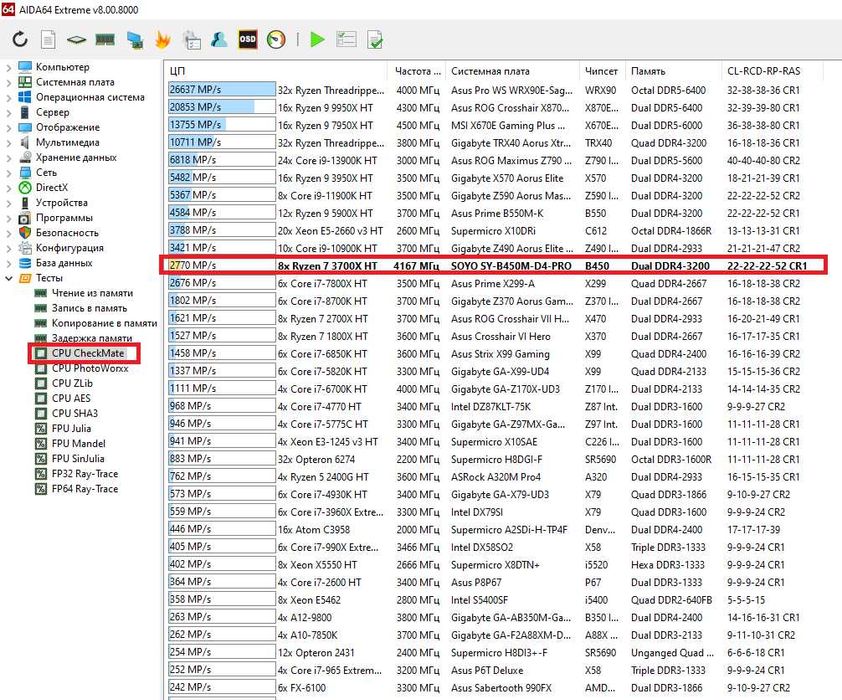Select Программы in the tree

64,217
